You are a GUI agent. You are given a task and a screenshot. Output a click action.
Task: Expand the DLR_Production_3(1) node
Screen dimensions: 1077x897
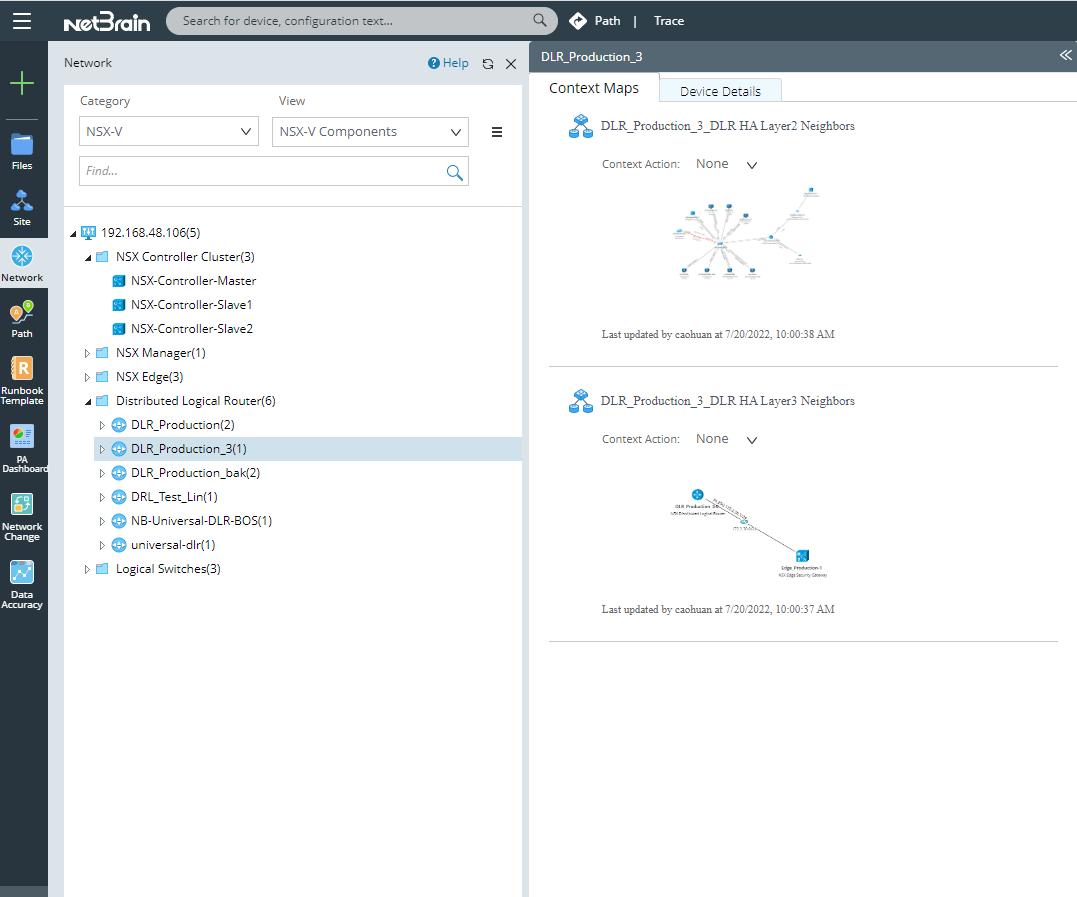(102, 449)
